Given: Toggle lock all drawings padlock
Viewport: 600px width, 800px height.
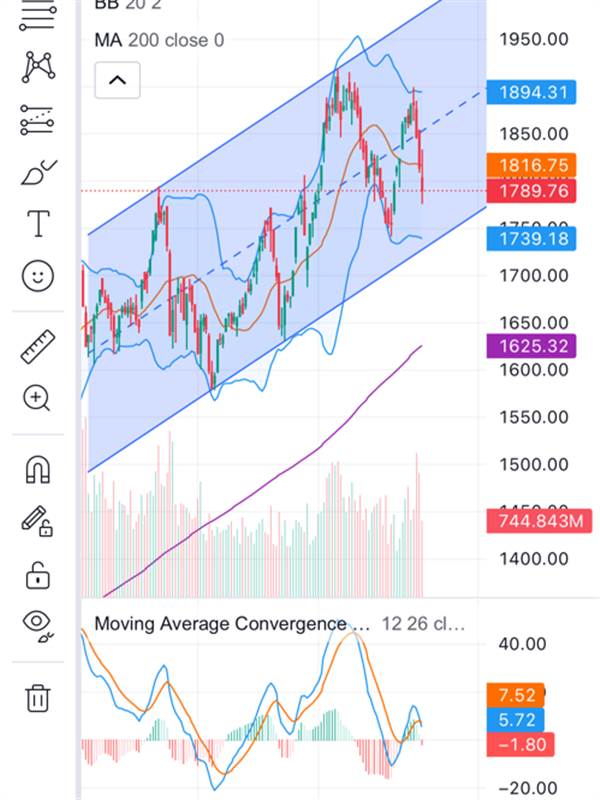Looking at the screenshot, I should tap(37, 575).
